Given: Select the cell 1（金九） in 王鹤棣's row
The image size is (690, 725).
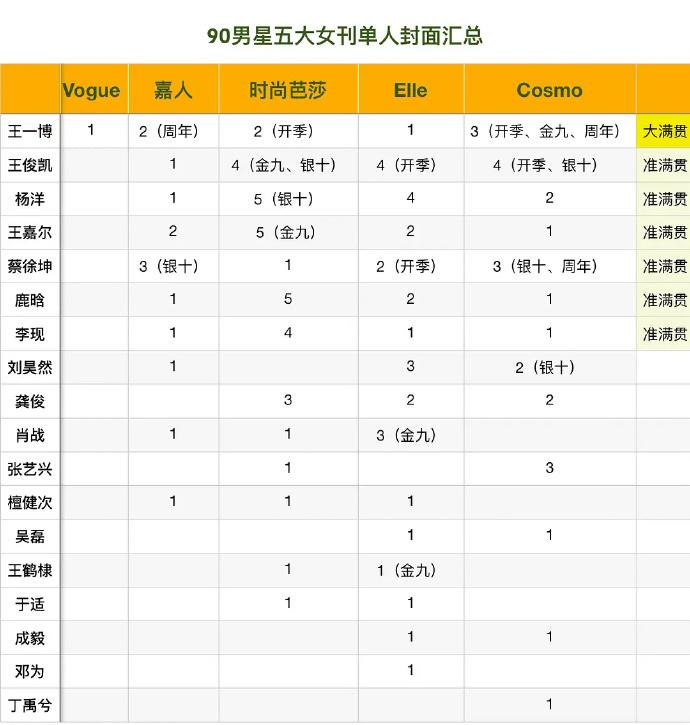Looking at the screenshot, I should [411, 571].
